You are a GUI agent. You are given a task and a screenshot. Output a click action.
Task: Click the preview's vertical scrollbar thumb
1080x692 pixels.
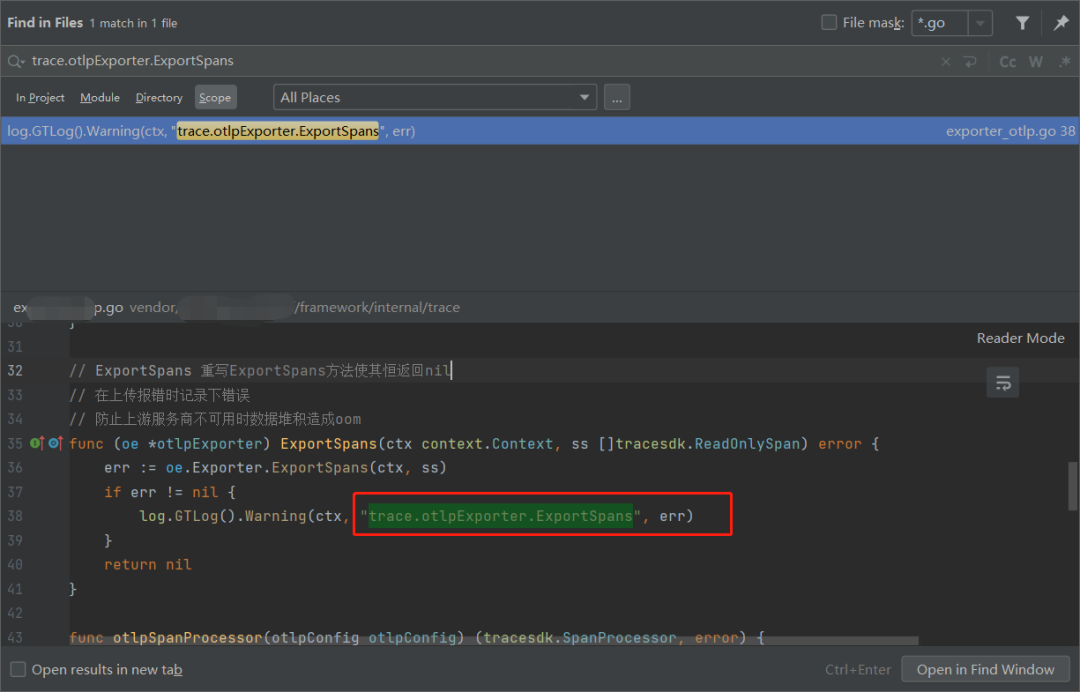[1072, 486]
